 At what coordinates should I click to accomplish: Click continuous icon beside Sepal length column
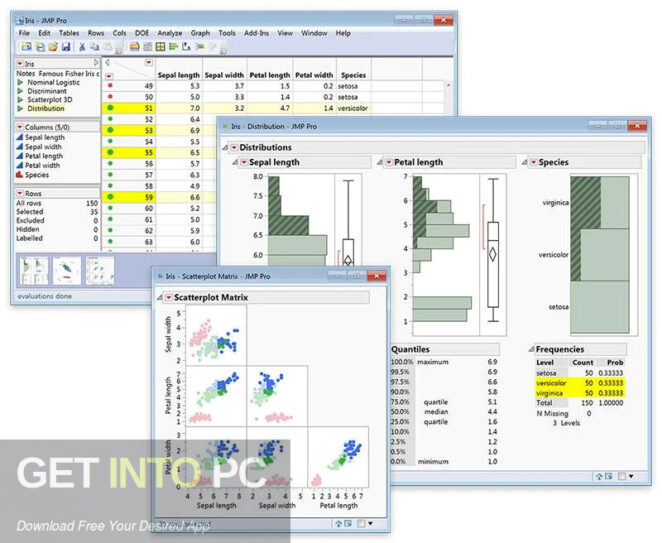pyautogui.click(x=19, y=137)
